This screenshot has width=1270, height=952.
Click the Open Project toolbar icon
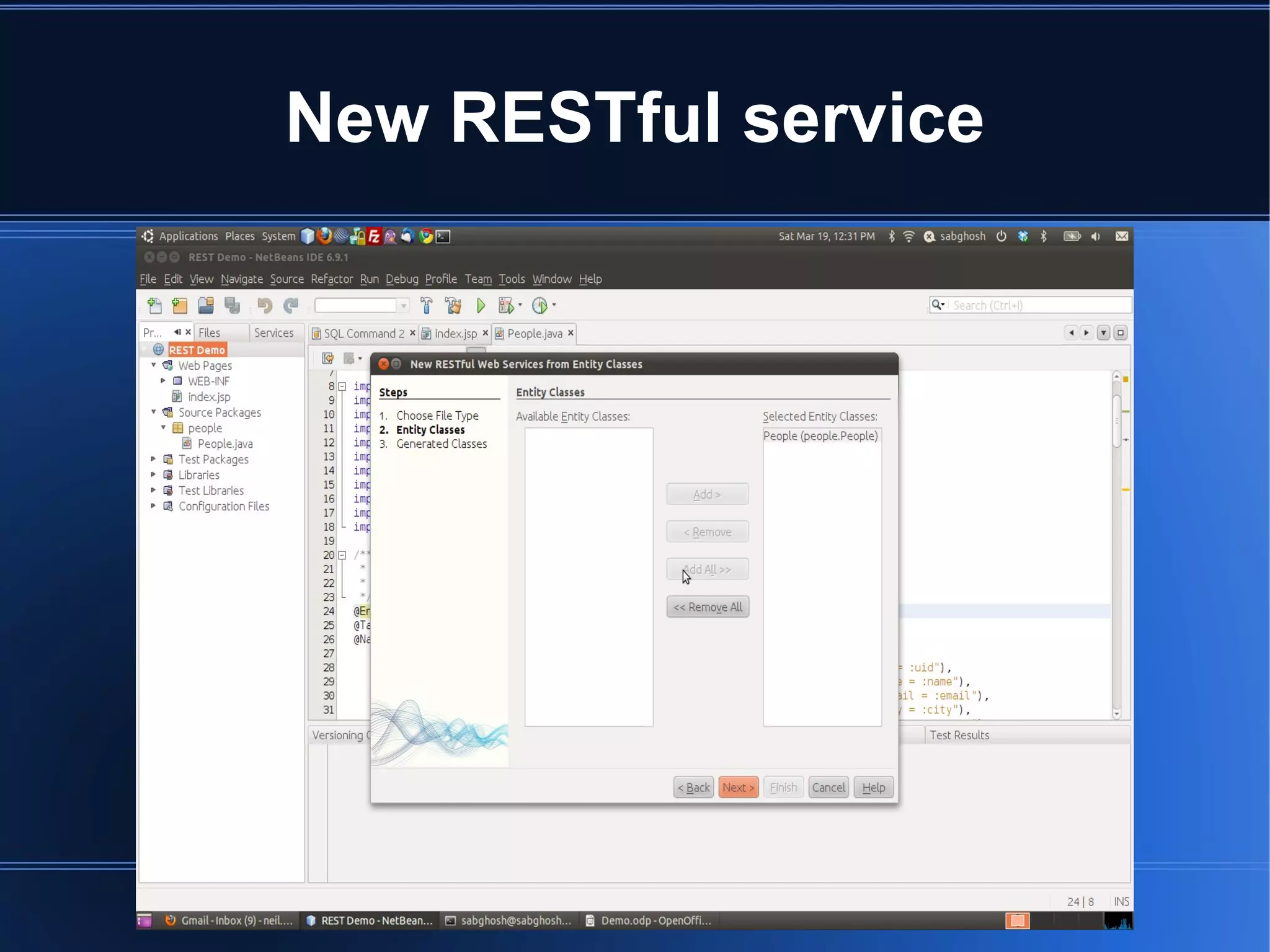pos(206,305)
